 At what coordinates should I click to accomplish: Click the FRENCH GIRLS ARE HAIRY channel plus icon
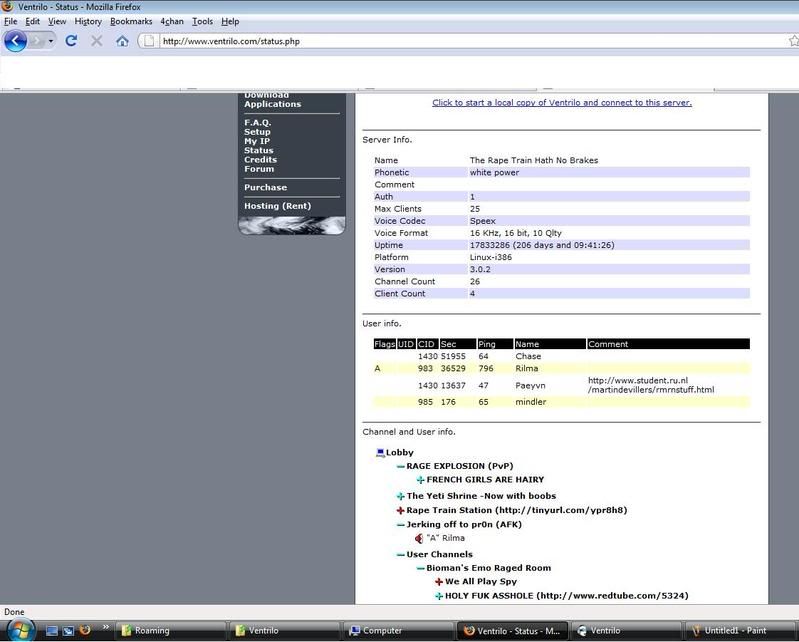[x=420, y=480]
